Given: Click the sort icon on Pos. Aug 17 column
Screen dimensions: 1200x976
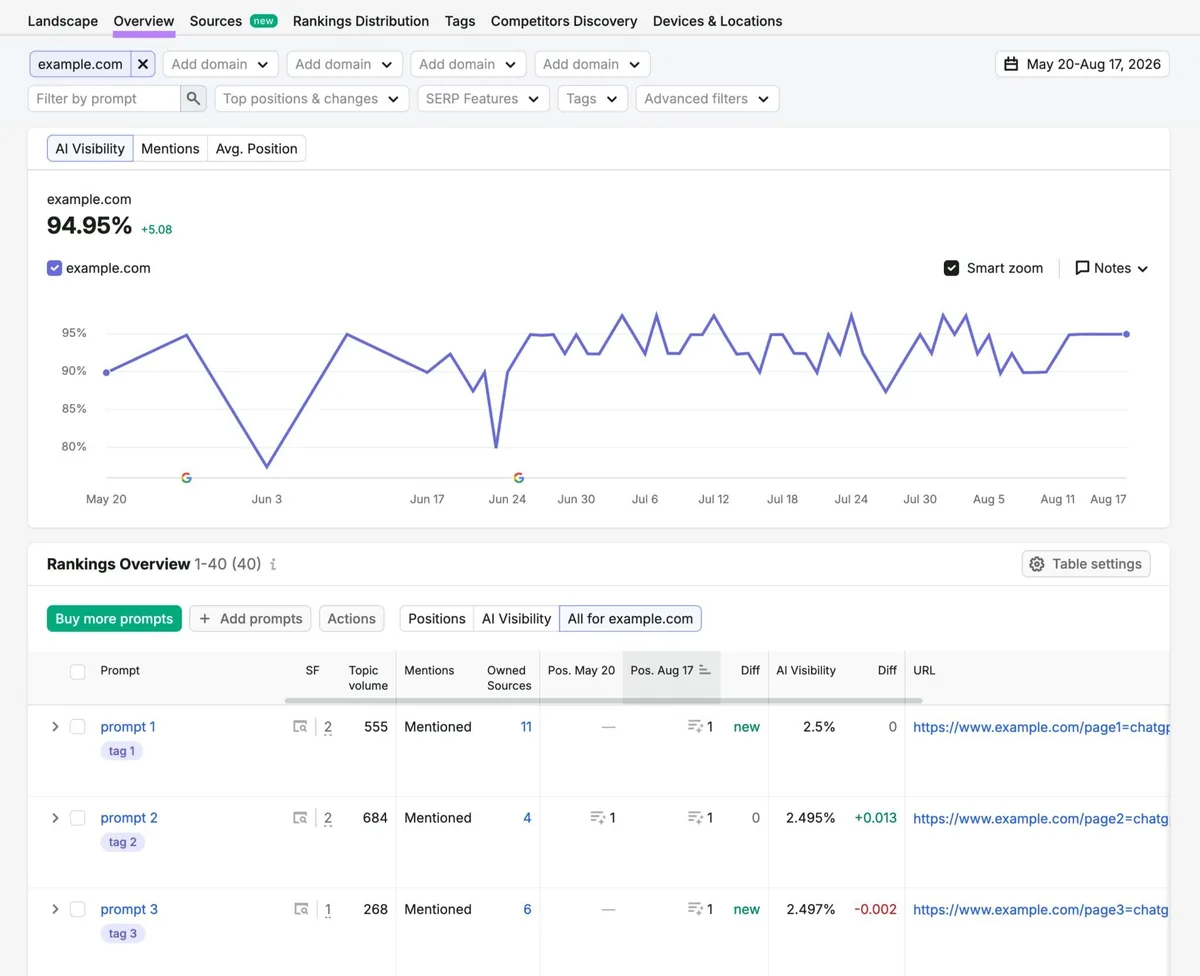Looking at the screenshot, I should tap(705, 670).
